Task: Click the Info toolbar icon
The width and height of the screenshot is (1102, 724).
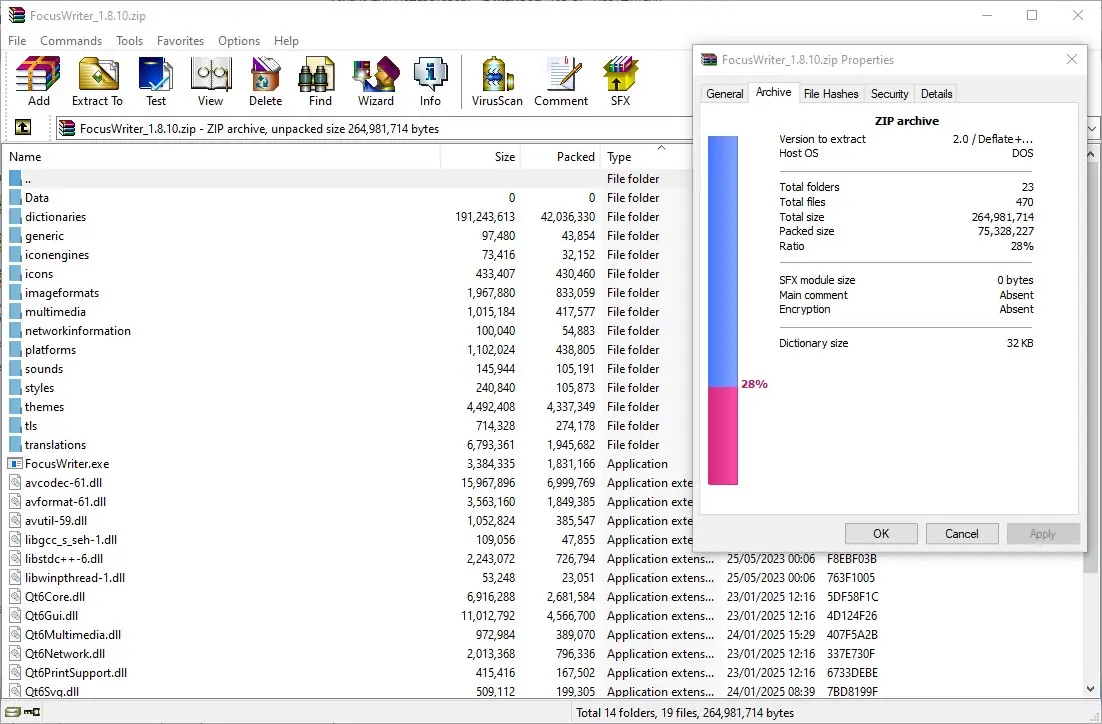Action: click(430, 82)
